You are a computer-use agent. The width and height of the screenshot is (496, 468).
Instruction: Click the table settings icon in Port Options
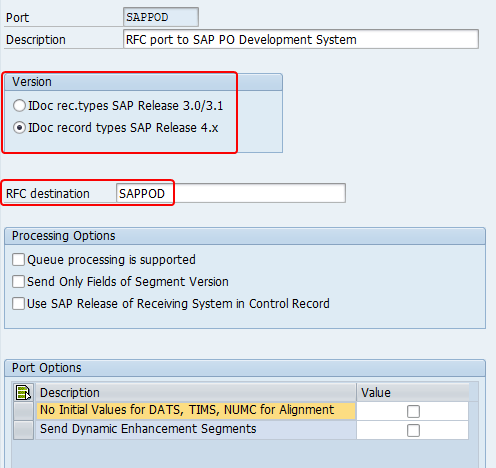point(23,392)
